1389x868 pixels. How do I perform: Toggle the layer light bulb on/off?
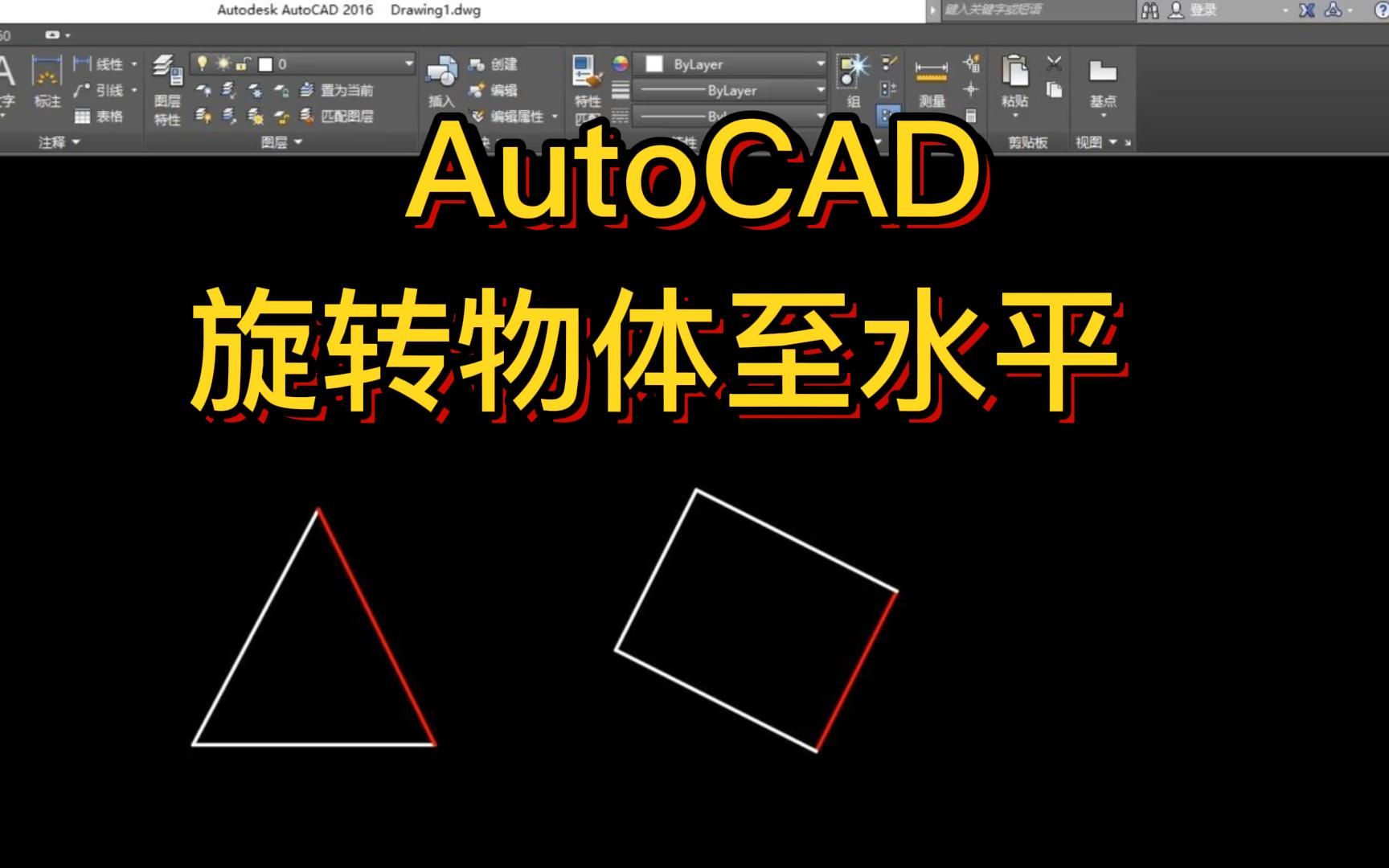[x=203, y=63]
